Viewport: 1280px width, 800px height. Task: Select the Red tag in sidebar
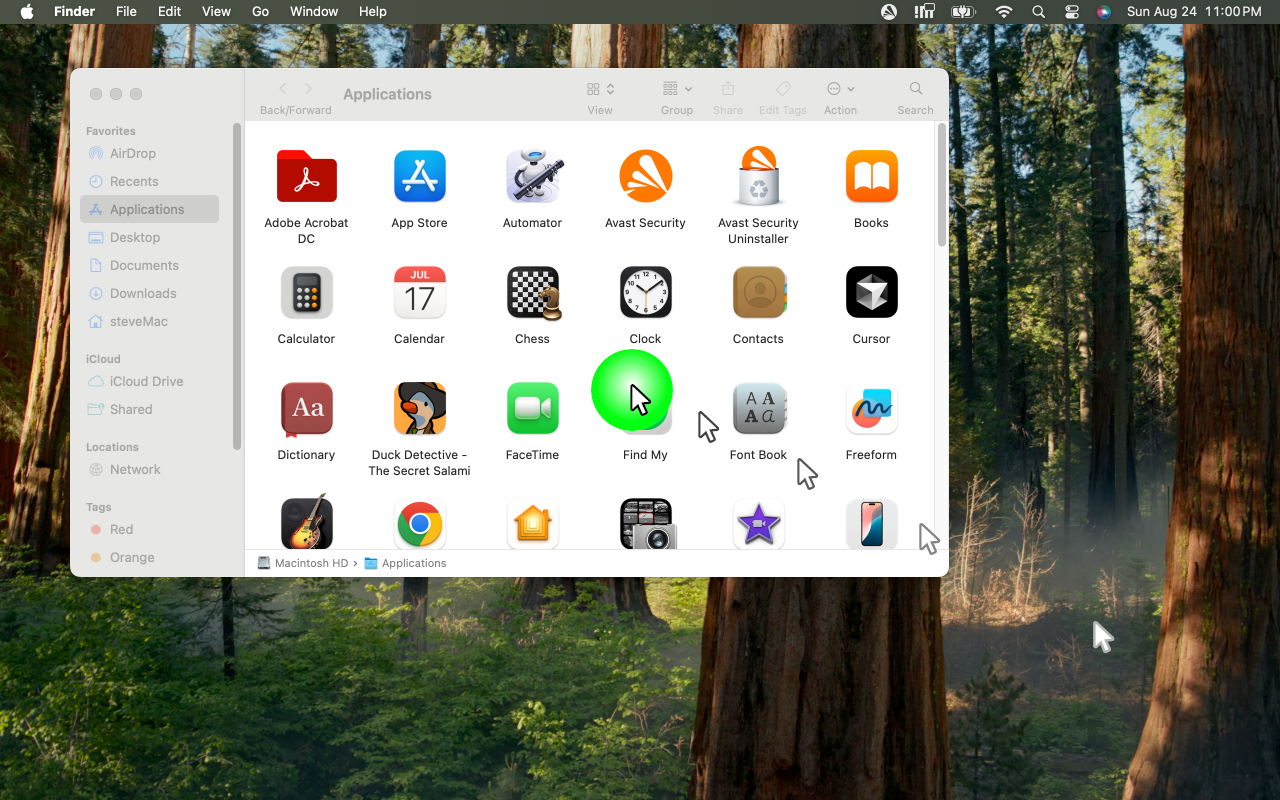[149, 529]
